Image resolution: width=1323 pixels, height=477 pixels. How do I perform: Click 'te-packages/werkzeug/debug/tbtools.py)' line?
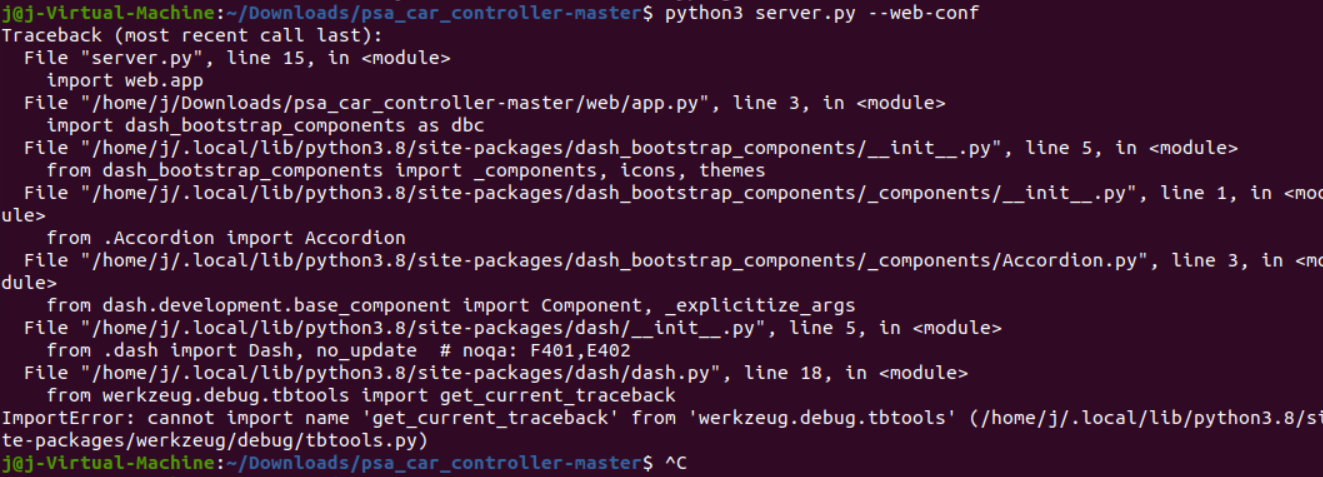[215, 440]
